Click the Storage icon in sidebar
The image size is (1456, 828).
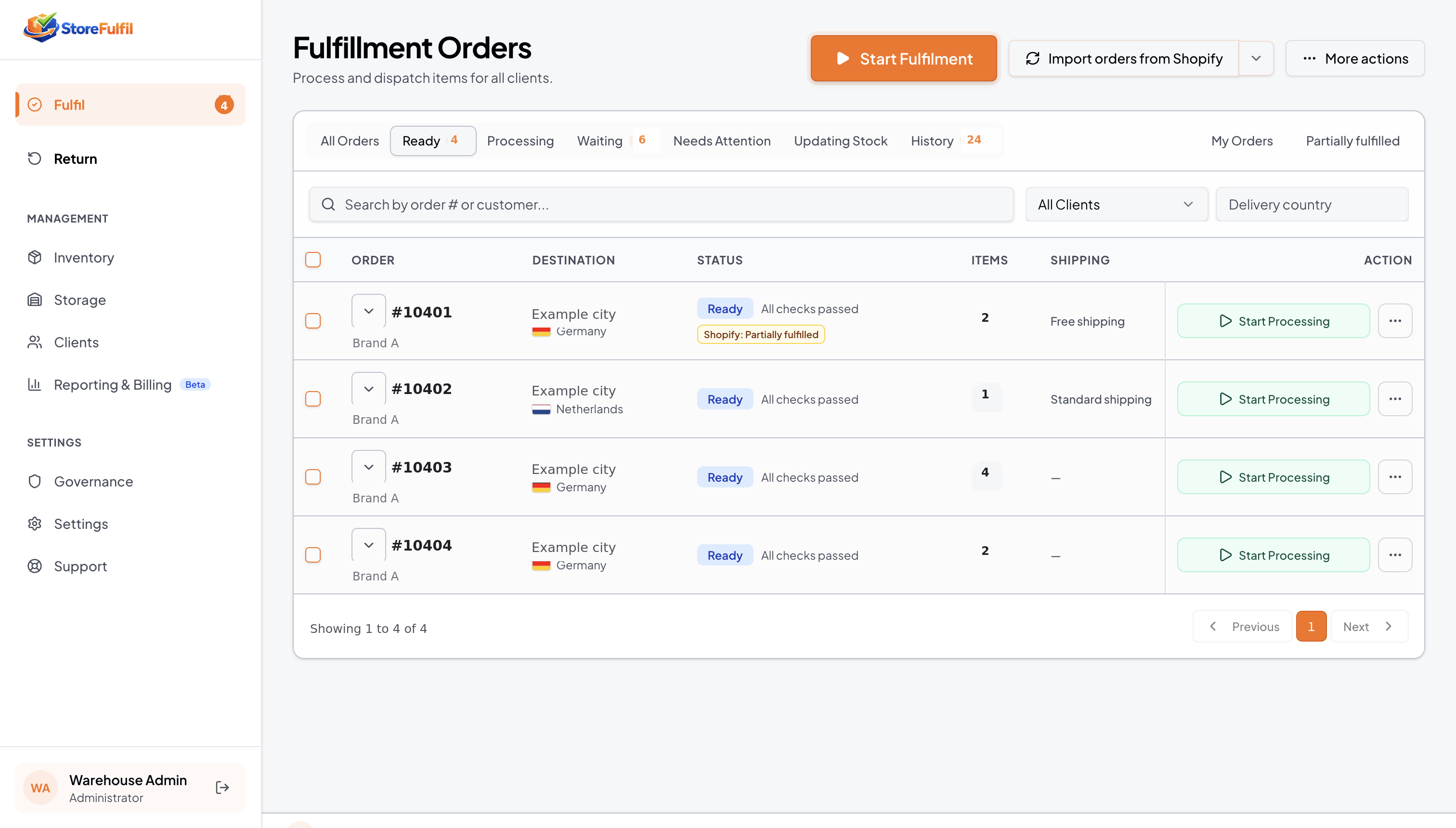(35, 300)
